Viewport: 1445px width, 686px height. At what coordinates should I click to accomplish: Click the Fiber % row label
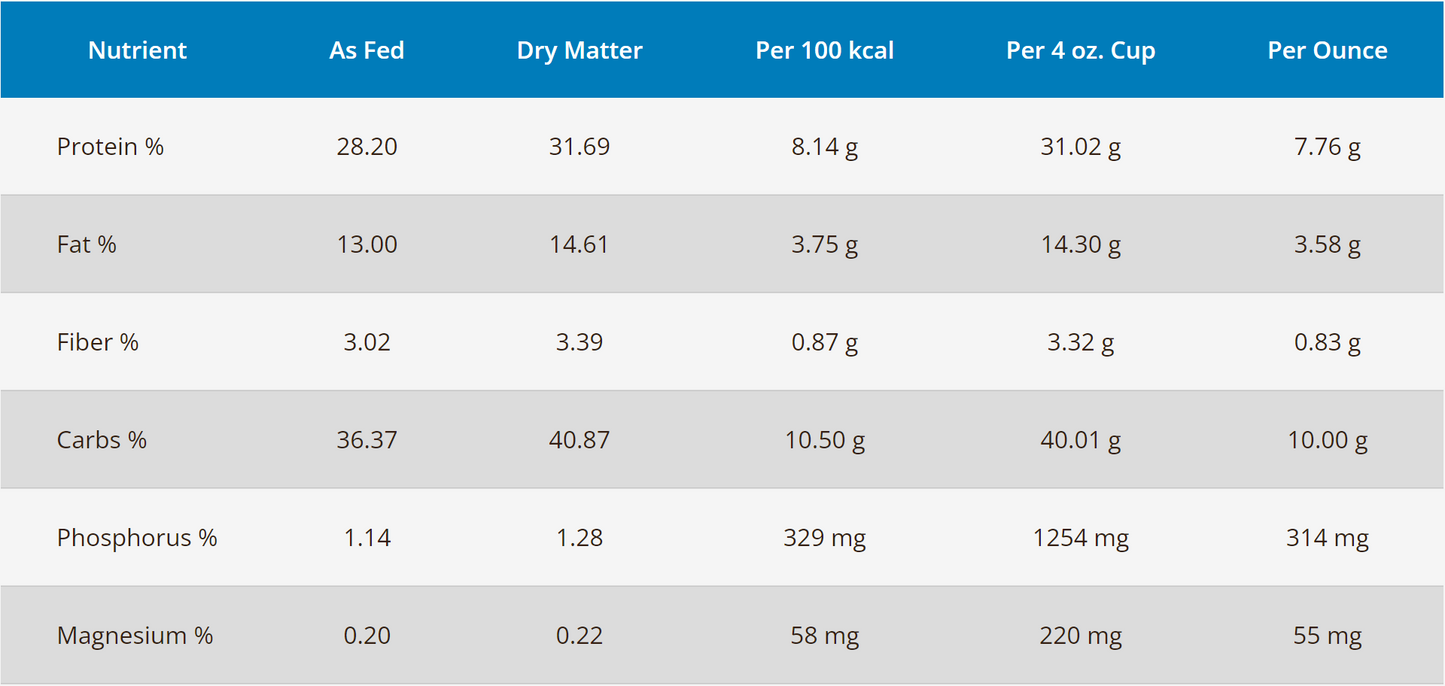98,343
